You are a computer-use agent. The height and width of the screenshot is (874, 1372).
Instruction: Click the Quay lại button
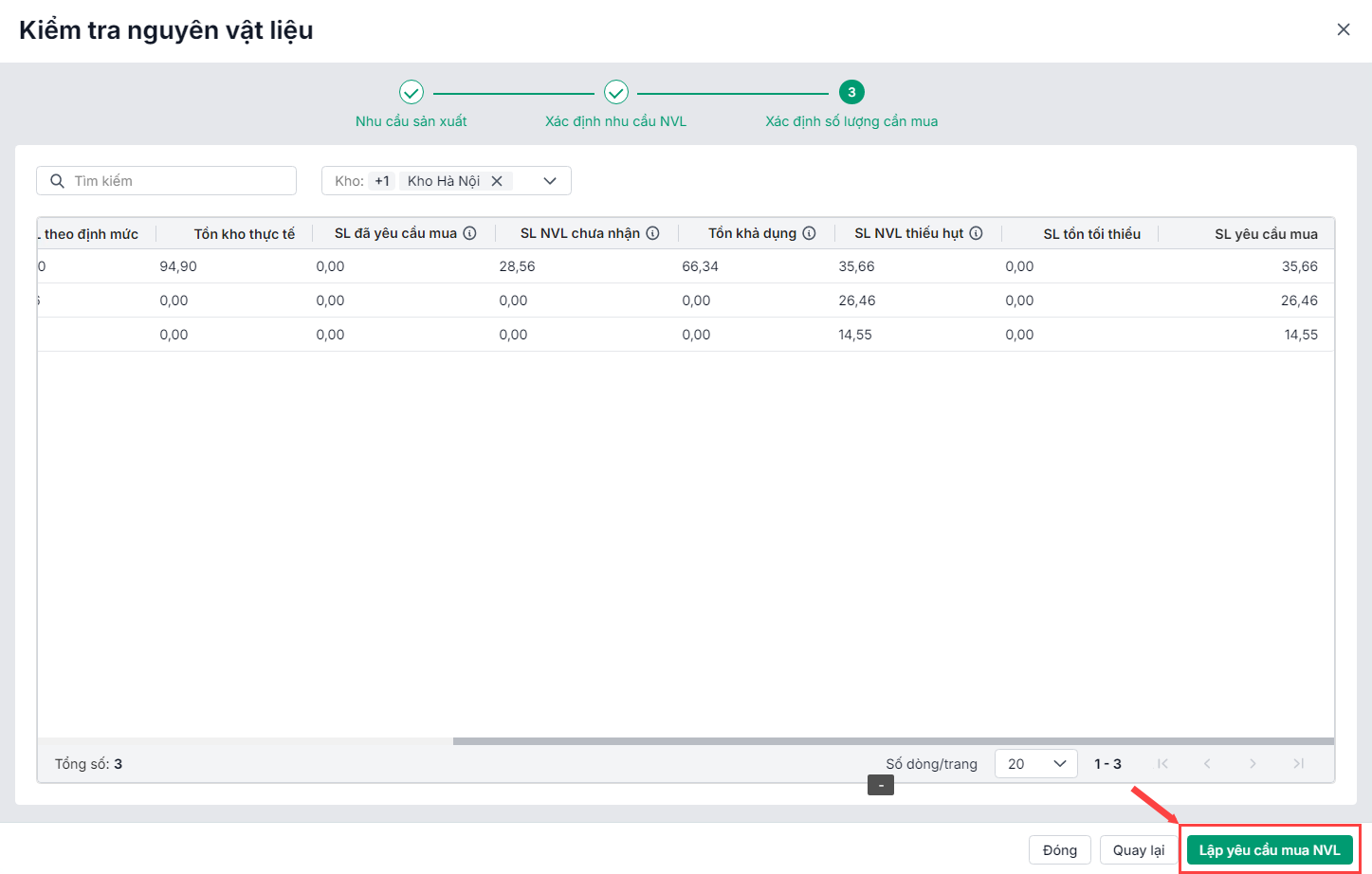[x=1138, y=850]
